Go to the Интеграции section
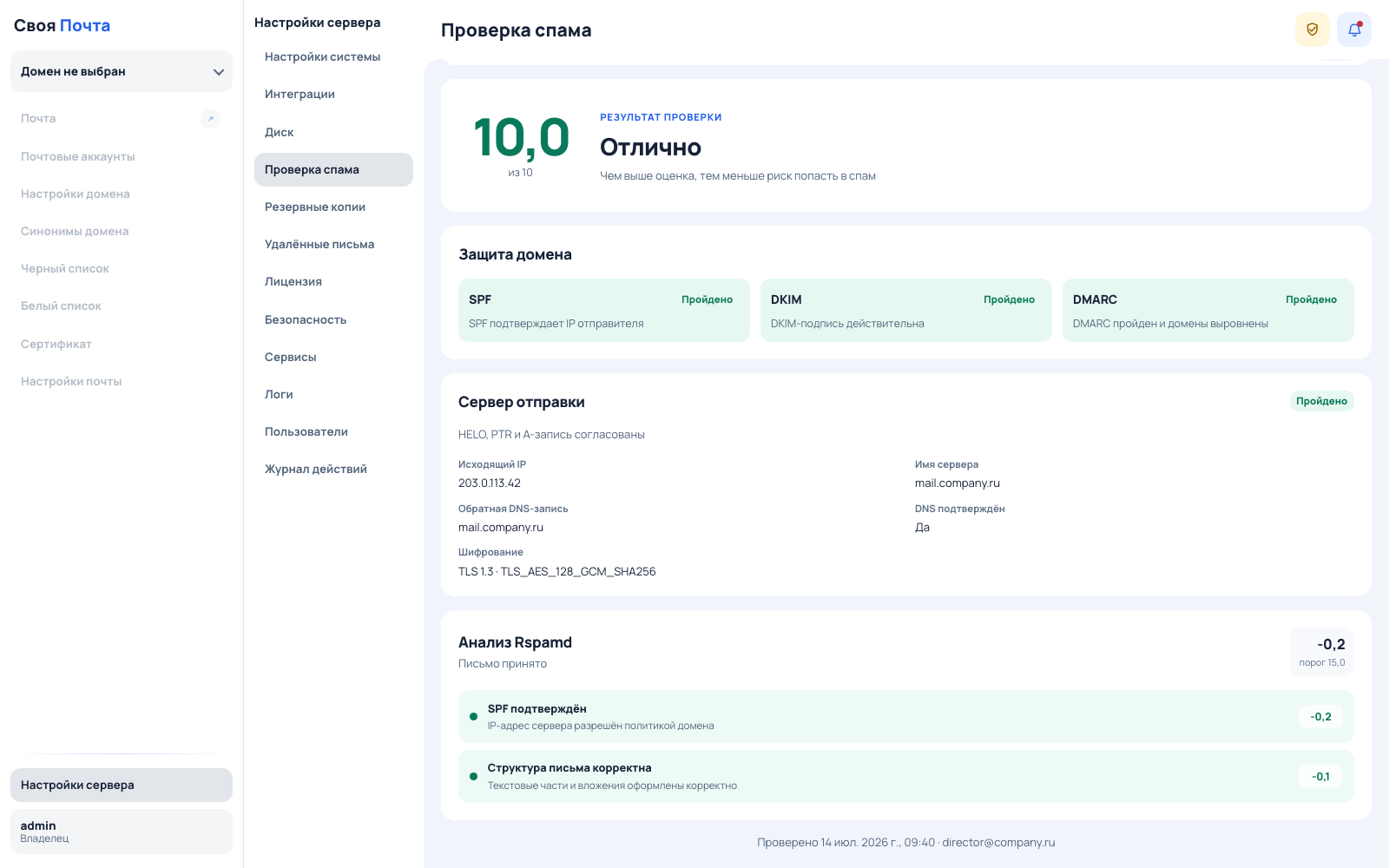Image resolution: width=1389 pixels, height=868 pixels. (333, 94)
